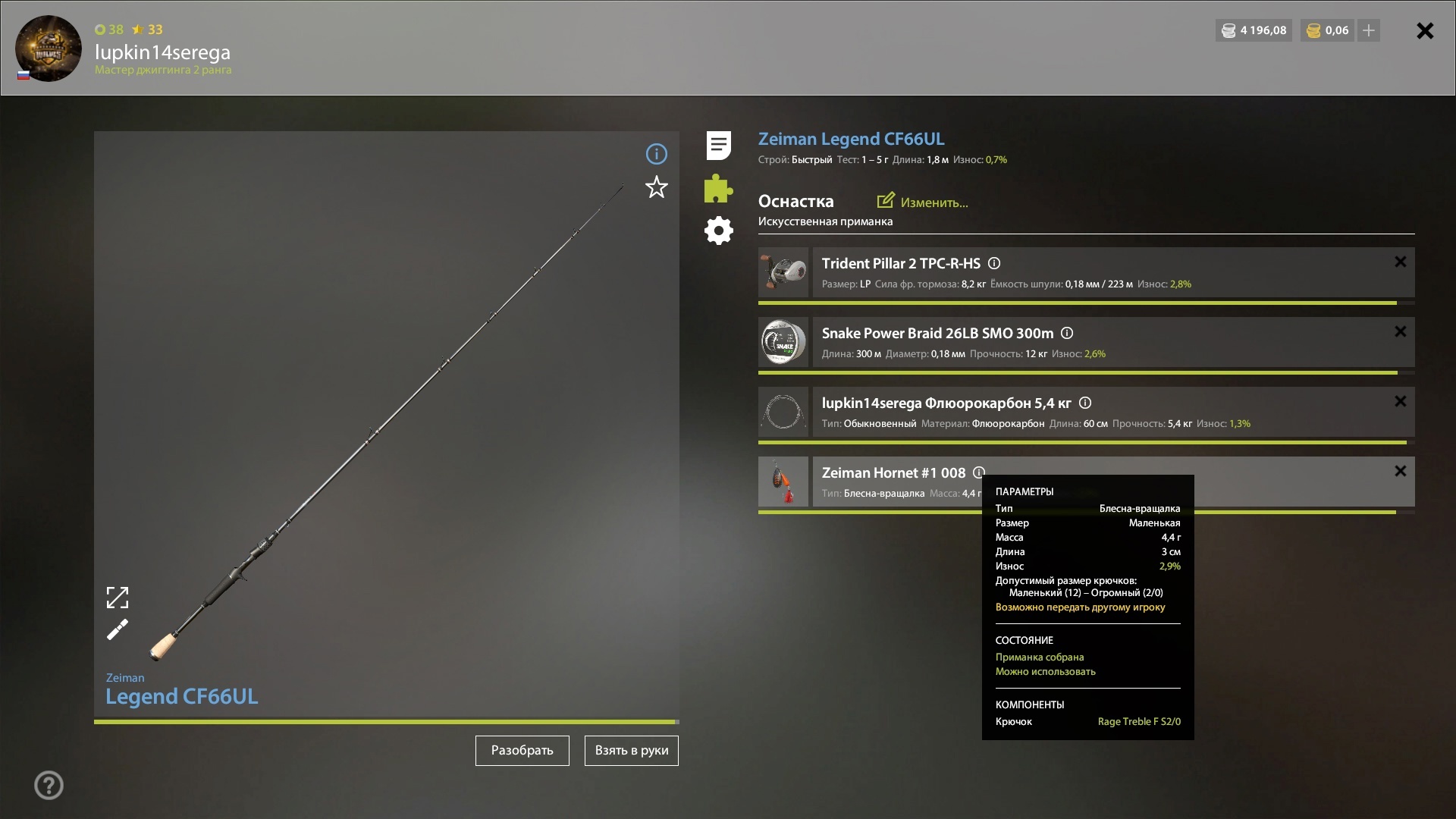Click the Изменить... link
This screenshot has width=1456, height=819.
(934, 202)
